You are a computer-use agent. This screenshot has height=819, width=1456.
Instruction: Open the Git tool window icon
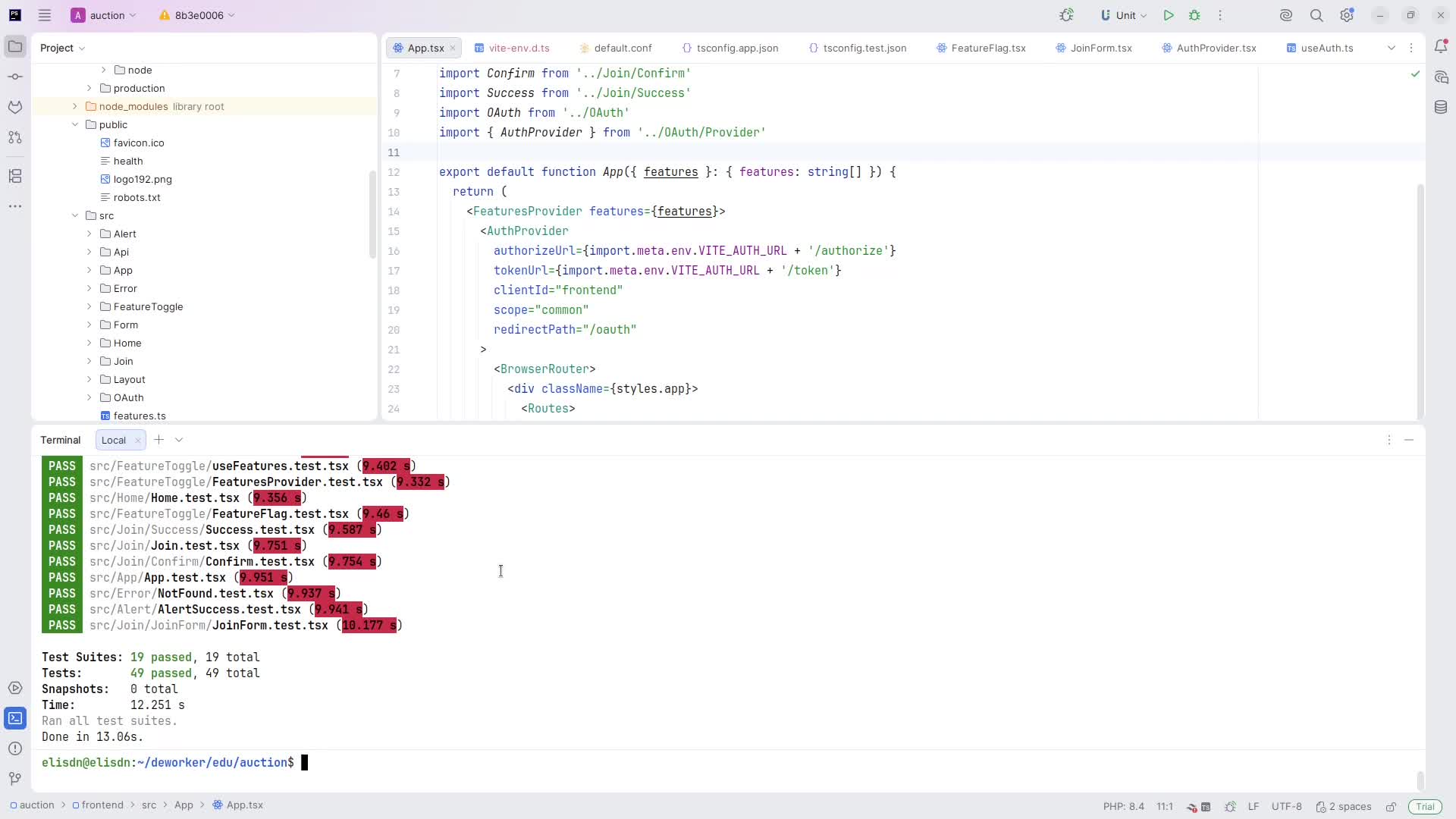(x=15, y=779)
